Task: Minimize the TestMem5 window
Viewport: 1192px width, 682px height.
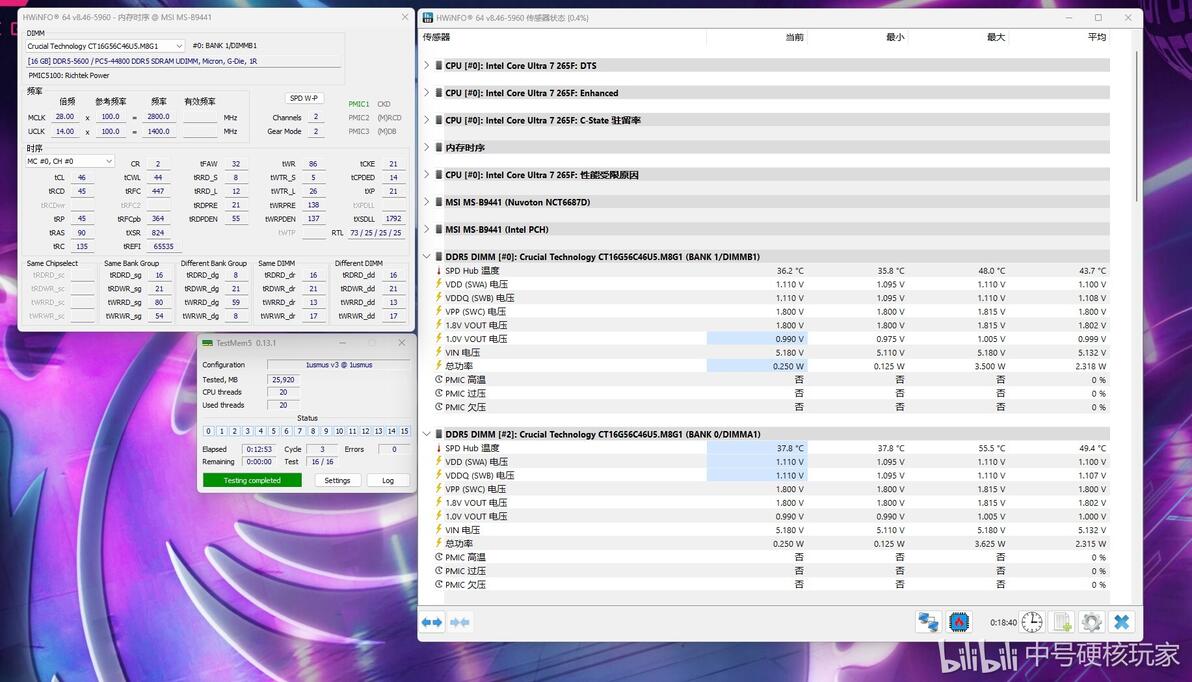Action: (x=342, y=343)
